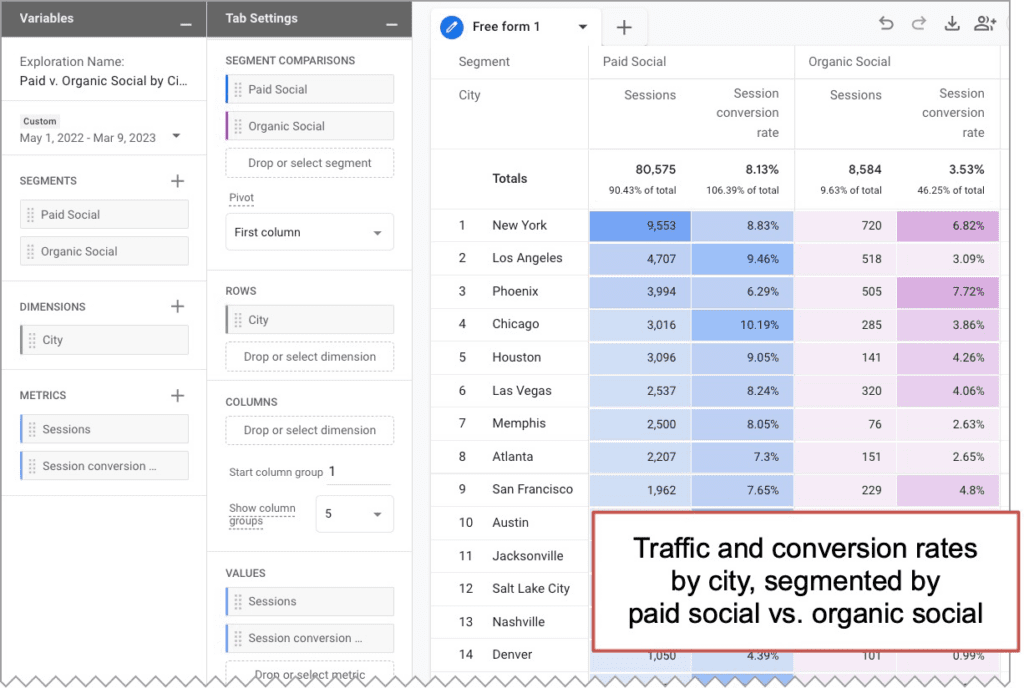This screenshot has height=688, width=1024.
Task: Click the blue pencil icon on Free form 1
Action: point(450,28)
